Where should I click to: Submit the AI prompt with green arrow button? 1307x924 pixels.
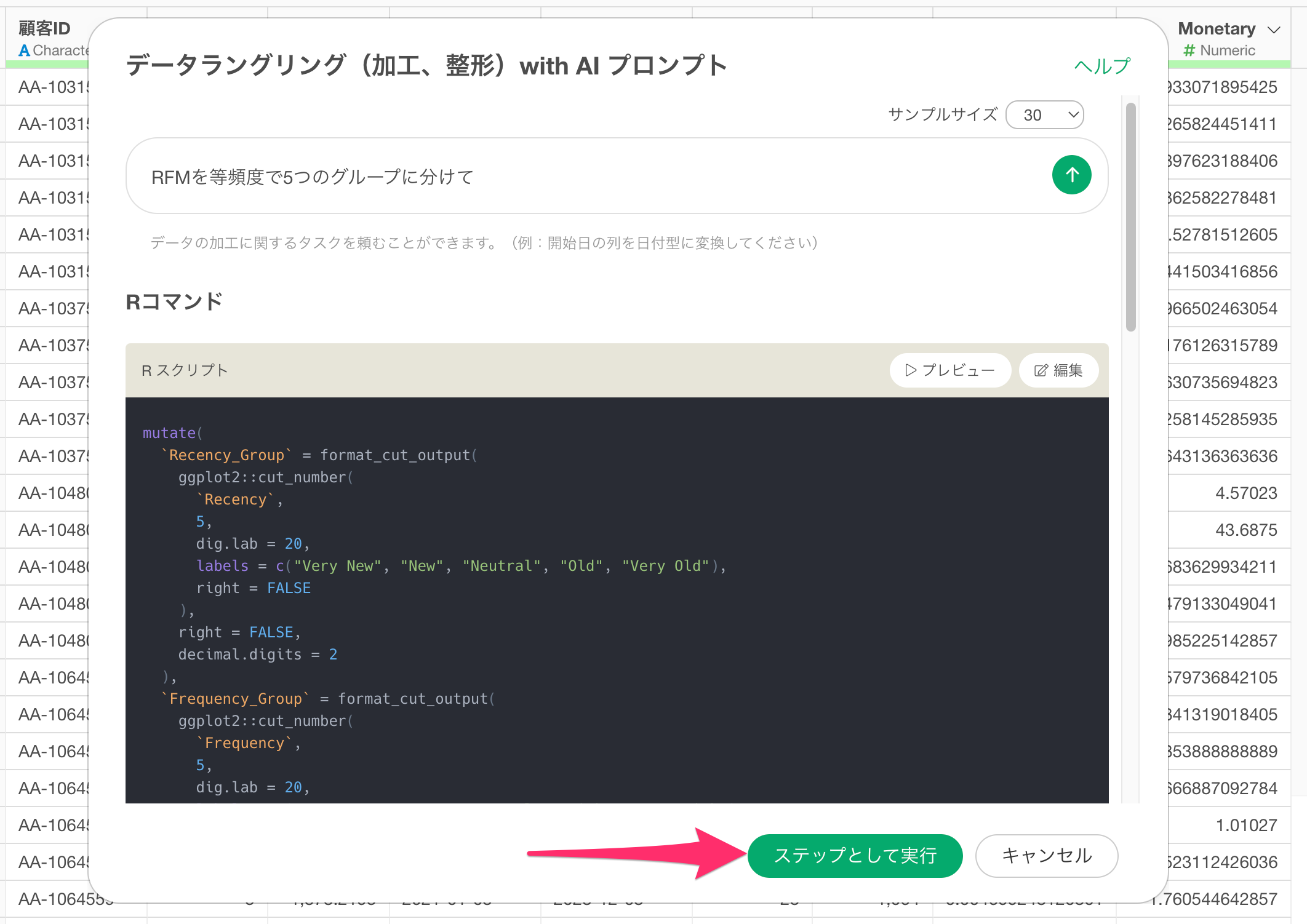(1071, 175)
